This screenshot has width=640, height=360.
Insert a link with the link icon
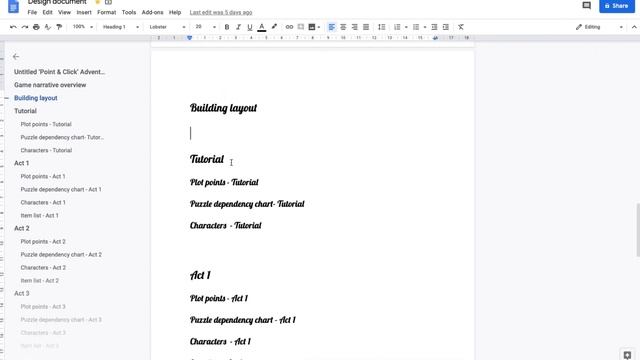tap(289, 27)
